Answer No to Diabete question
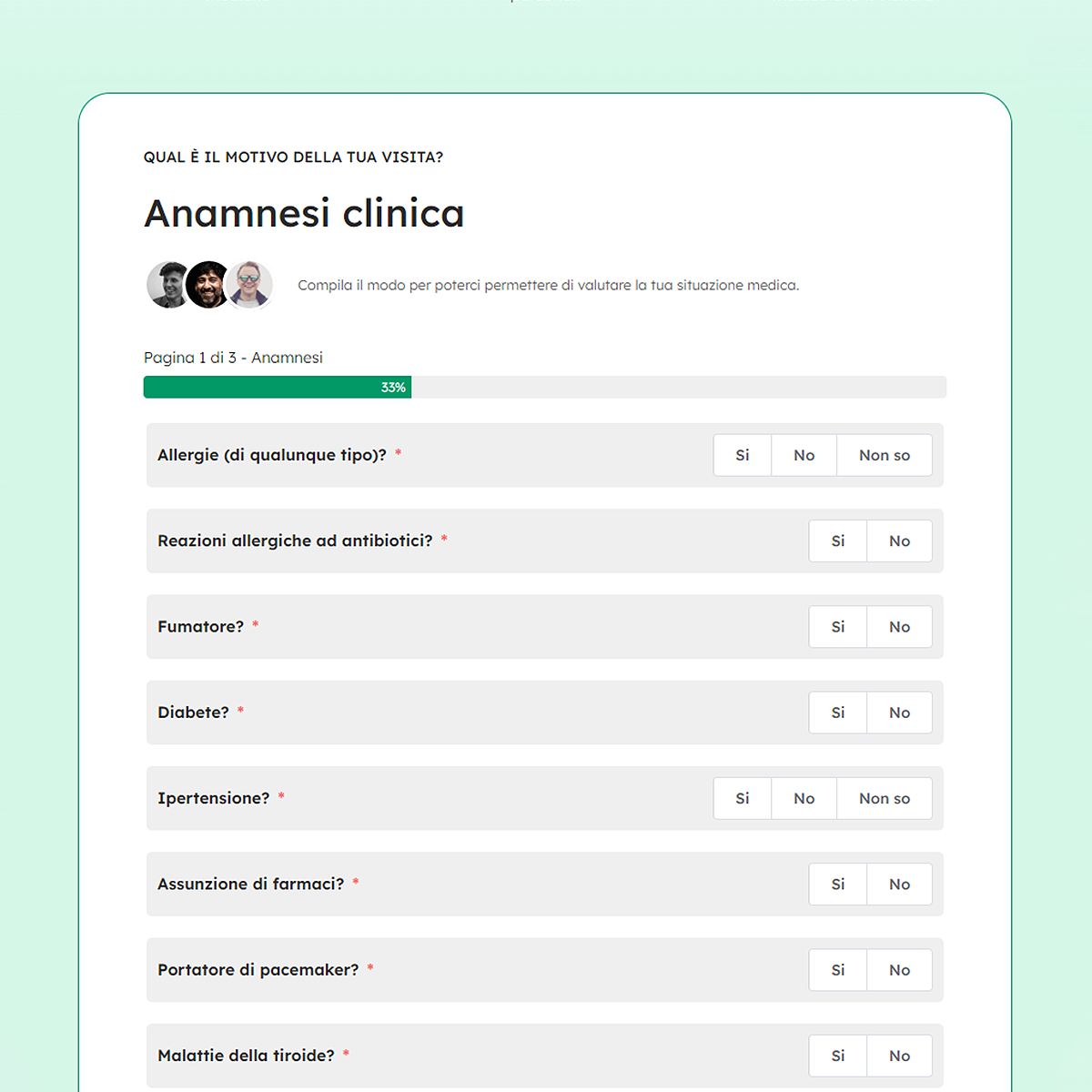This screenshot has width=1092, height=1092. (x=899, y=713)
